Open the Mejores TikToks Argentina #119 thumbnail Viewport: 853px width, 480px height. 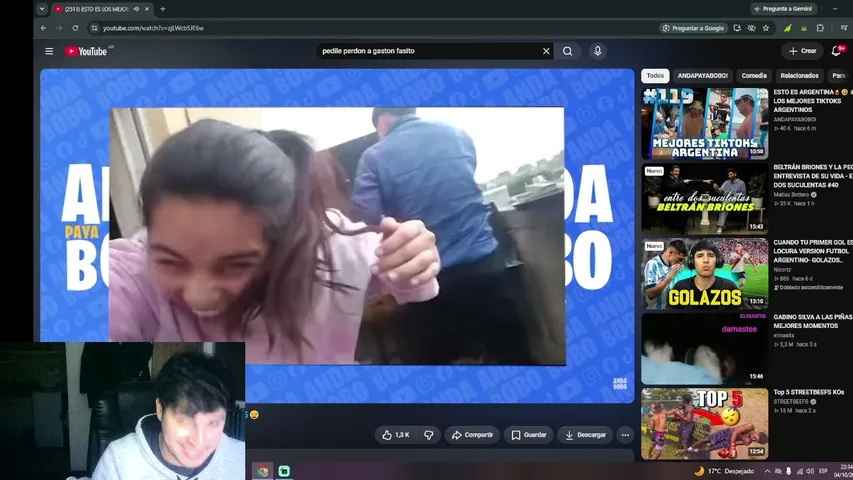704,124
